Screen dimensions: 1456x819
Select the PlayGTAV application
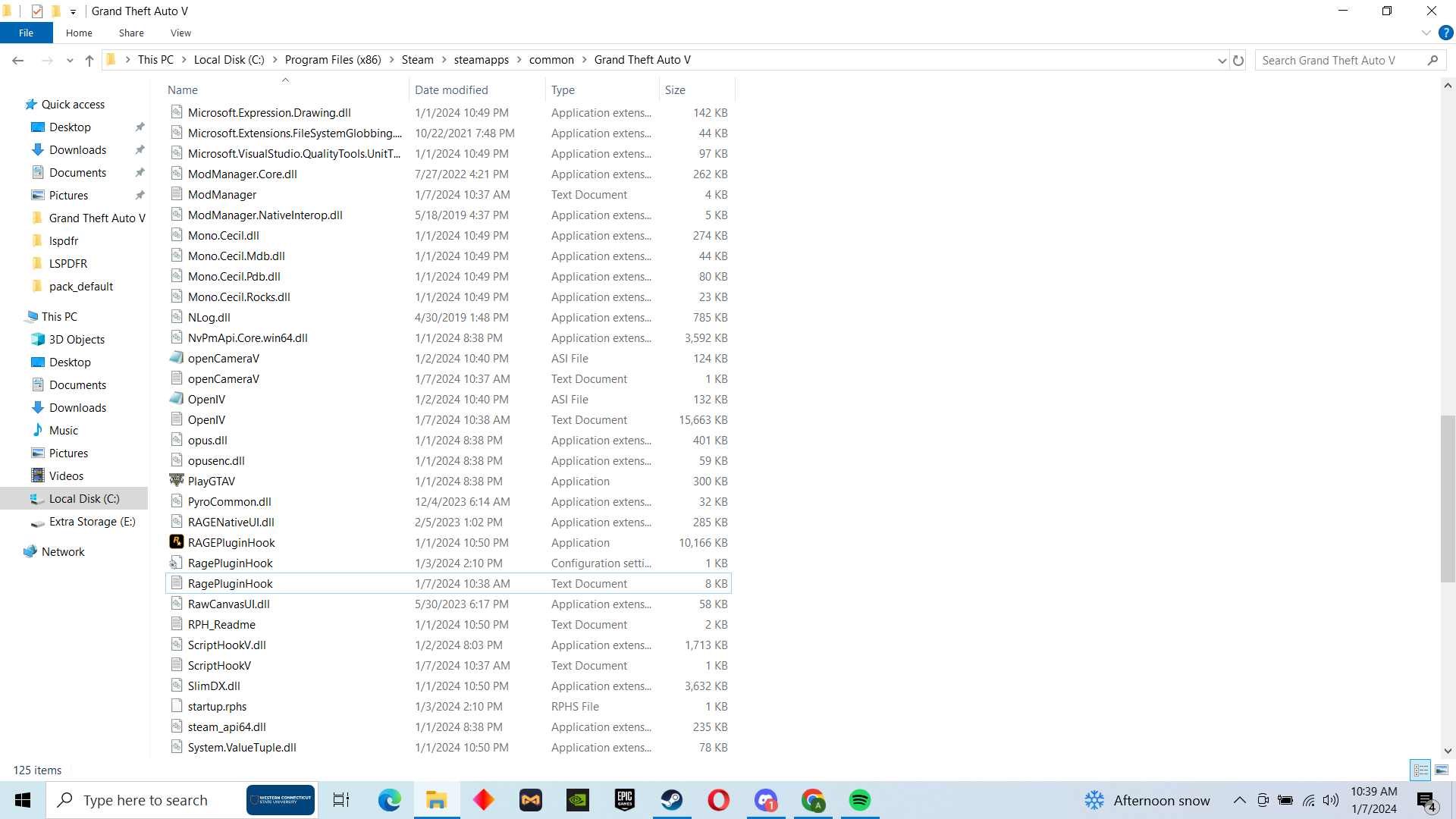coord(212,482)
